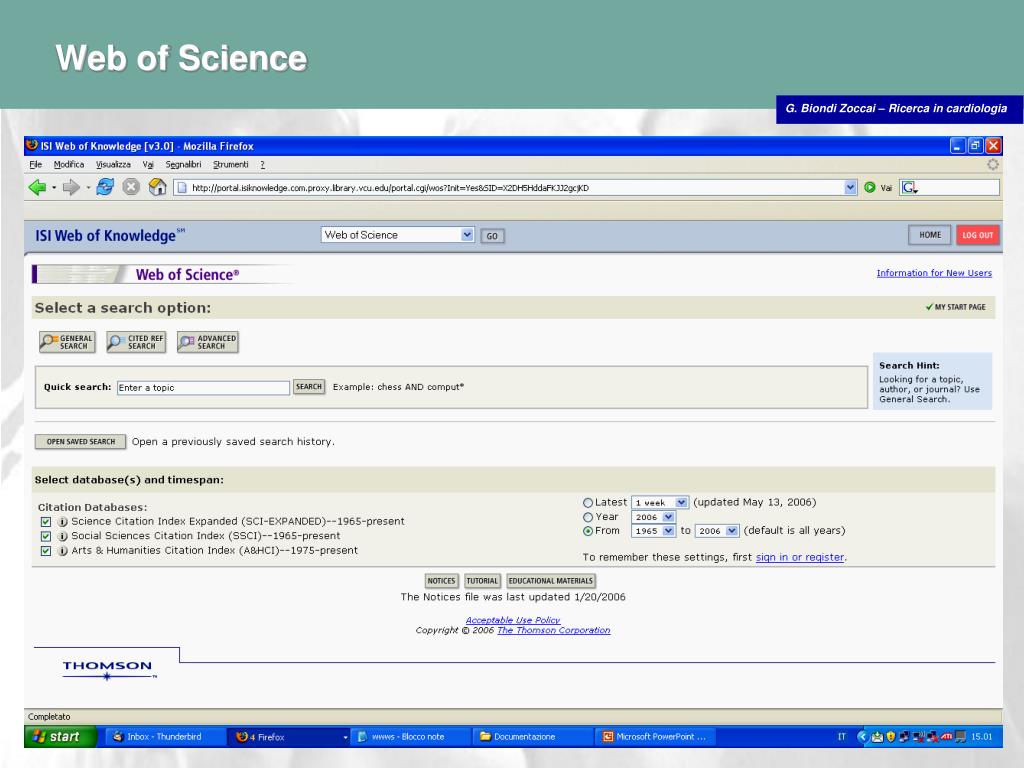Click the Quick search topic input field
The width and height of the screenshot is (1024, 768).
coord(203,388)
